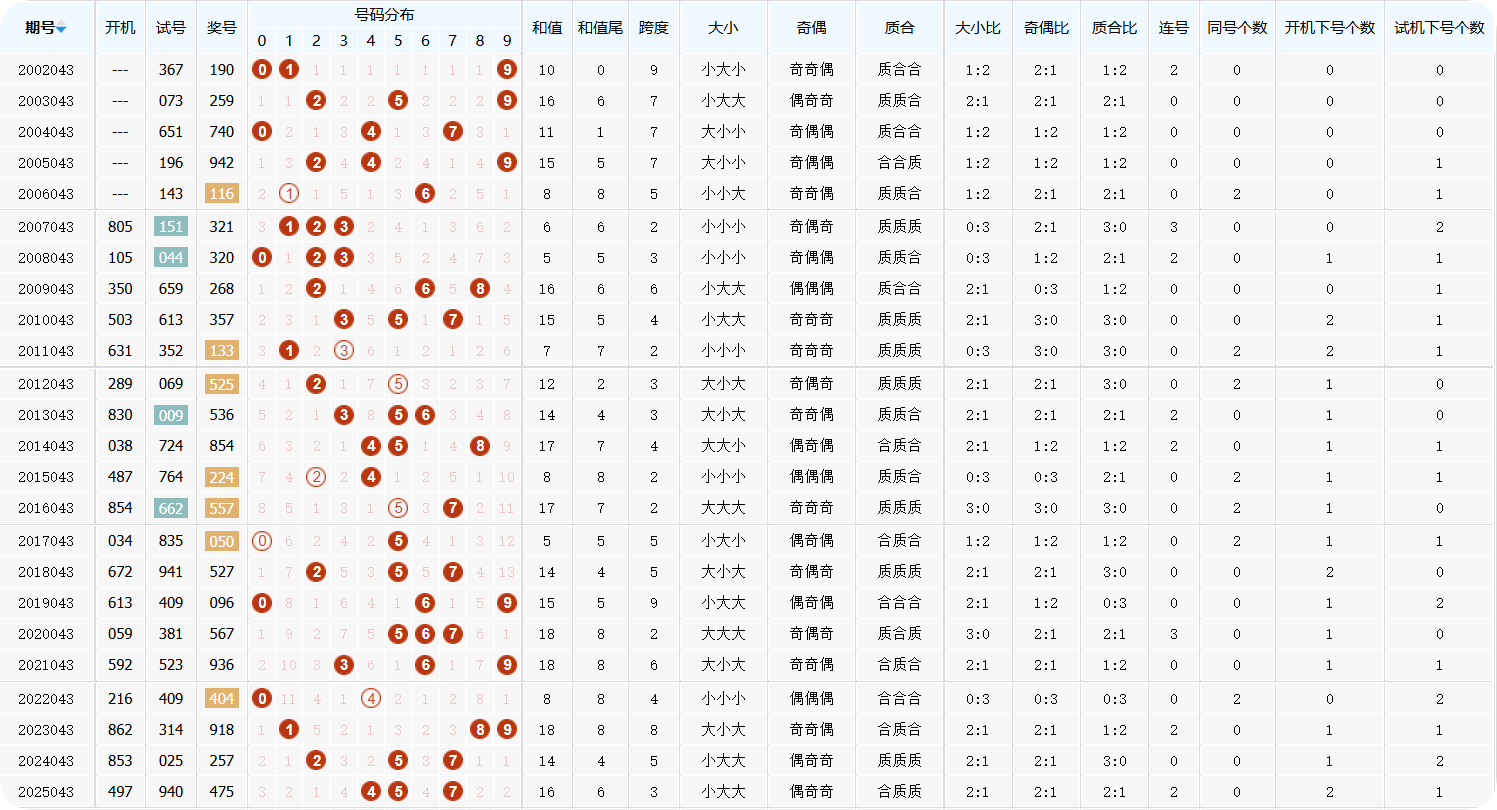The height and width of the screenshot is (810, 1497).
Task: Click outlined ball 2 in row 2015043
Action: [x=316, y=477]
